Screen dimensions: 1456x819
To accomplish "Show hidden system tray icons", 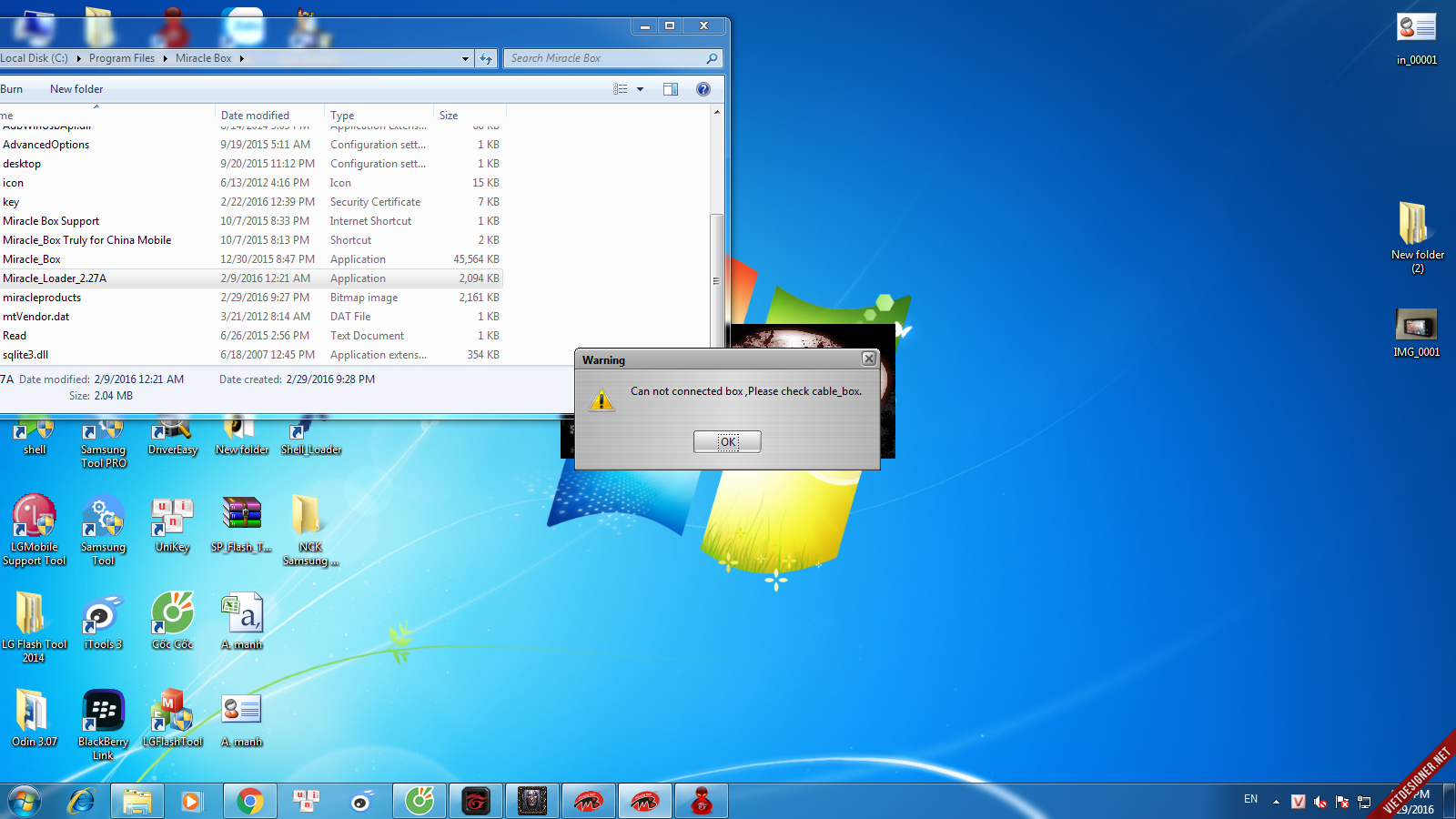I will click(x=1276, y=802).
